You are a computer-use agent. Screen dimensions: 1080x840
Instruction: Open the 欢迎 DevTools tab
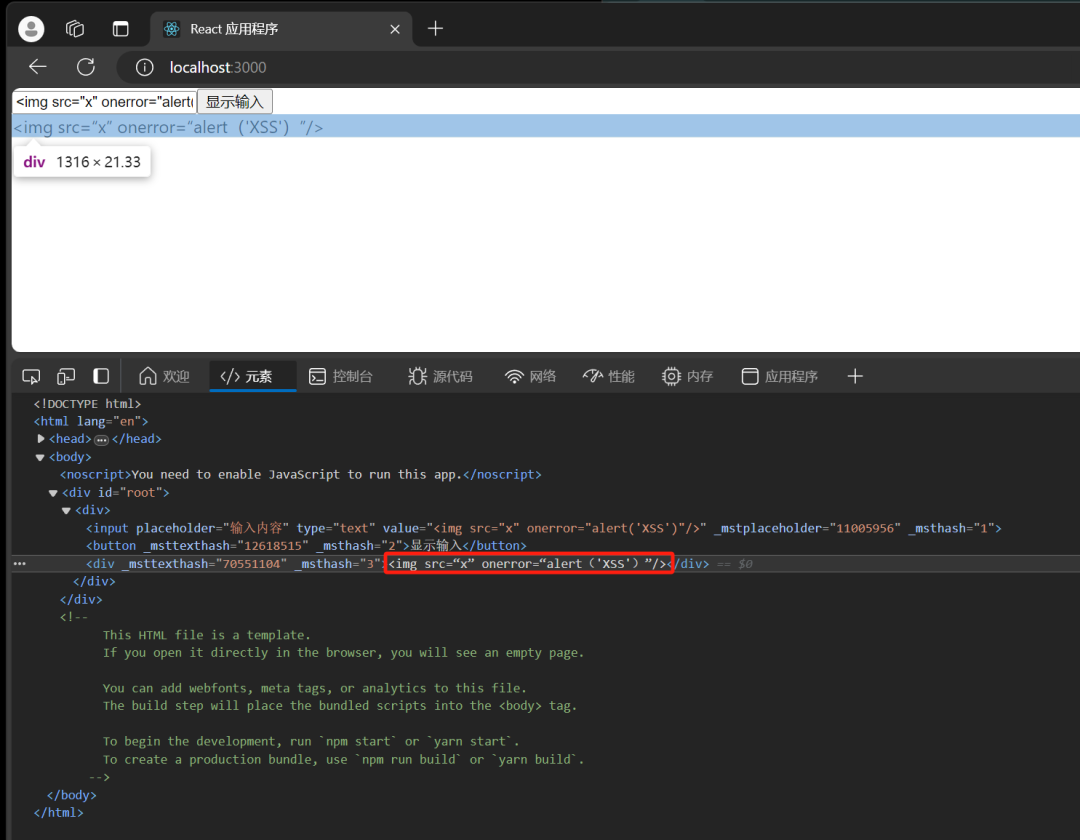tap(164, 376)
